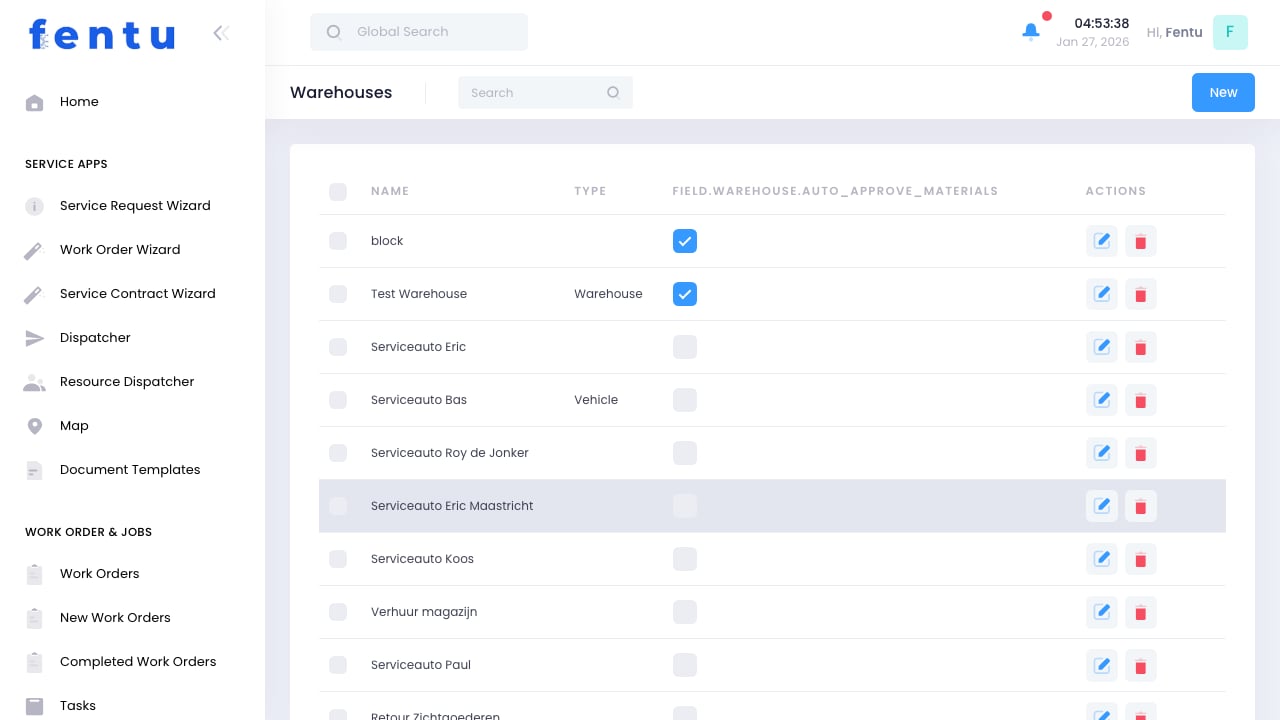The width and height of the screenshot is (1280, 720).
Task: Click the Serviceauto Paul name
Action: [x=421, y=665]
